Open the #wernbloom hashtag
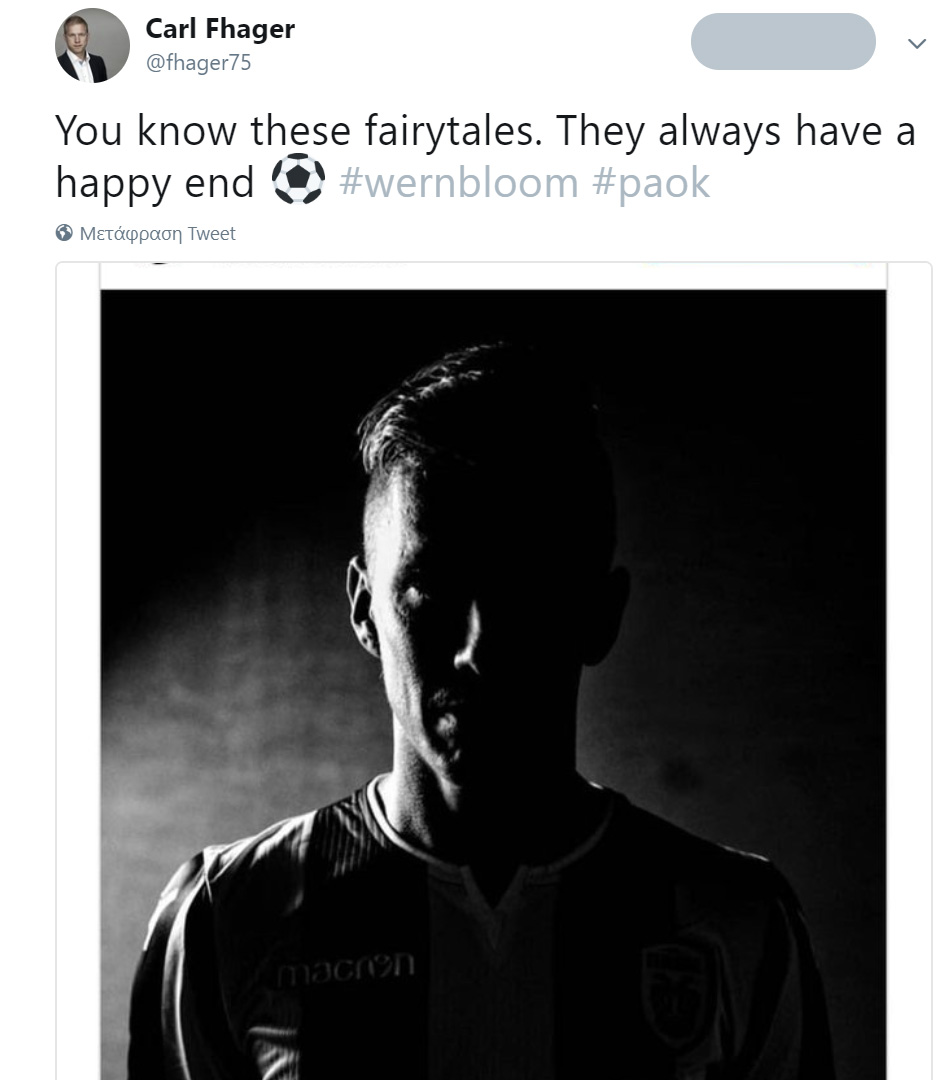The height and width of the screenshot is (1080, 951). click(x=459, y=183)
